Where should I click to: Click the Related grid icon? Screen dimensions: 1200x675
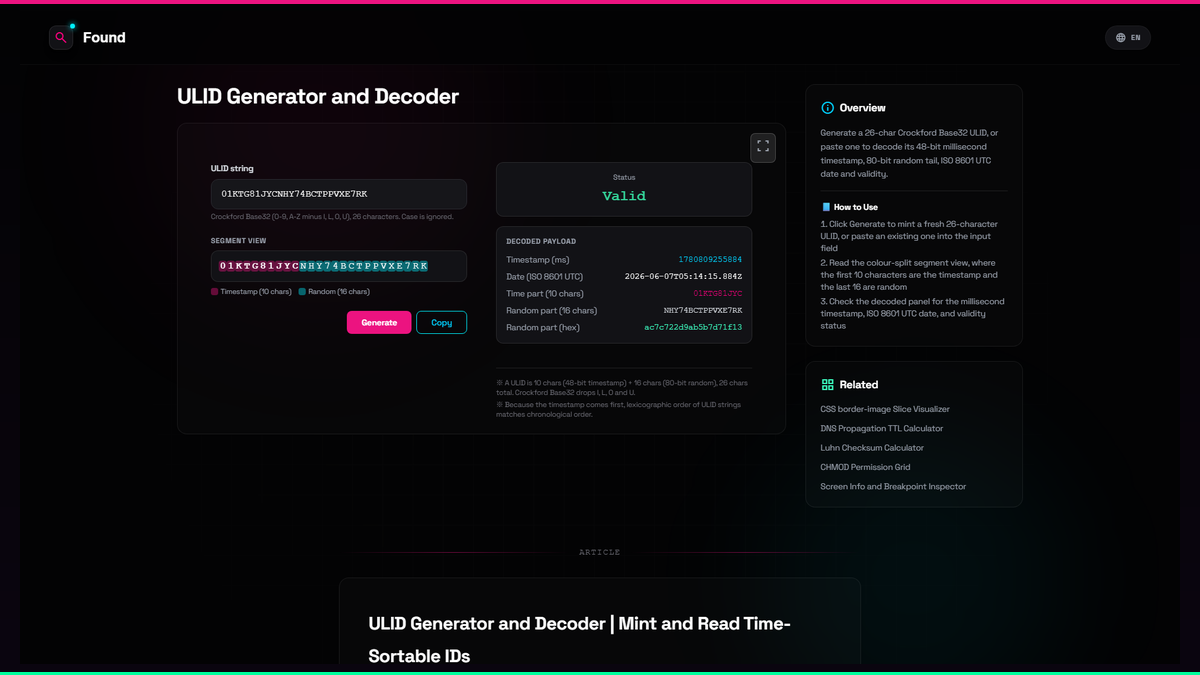point(827,385)
